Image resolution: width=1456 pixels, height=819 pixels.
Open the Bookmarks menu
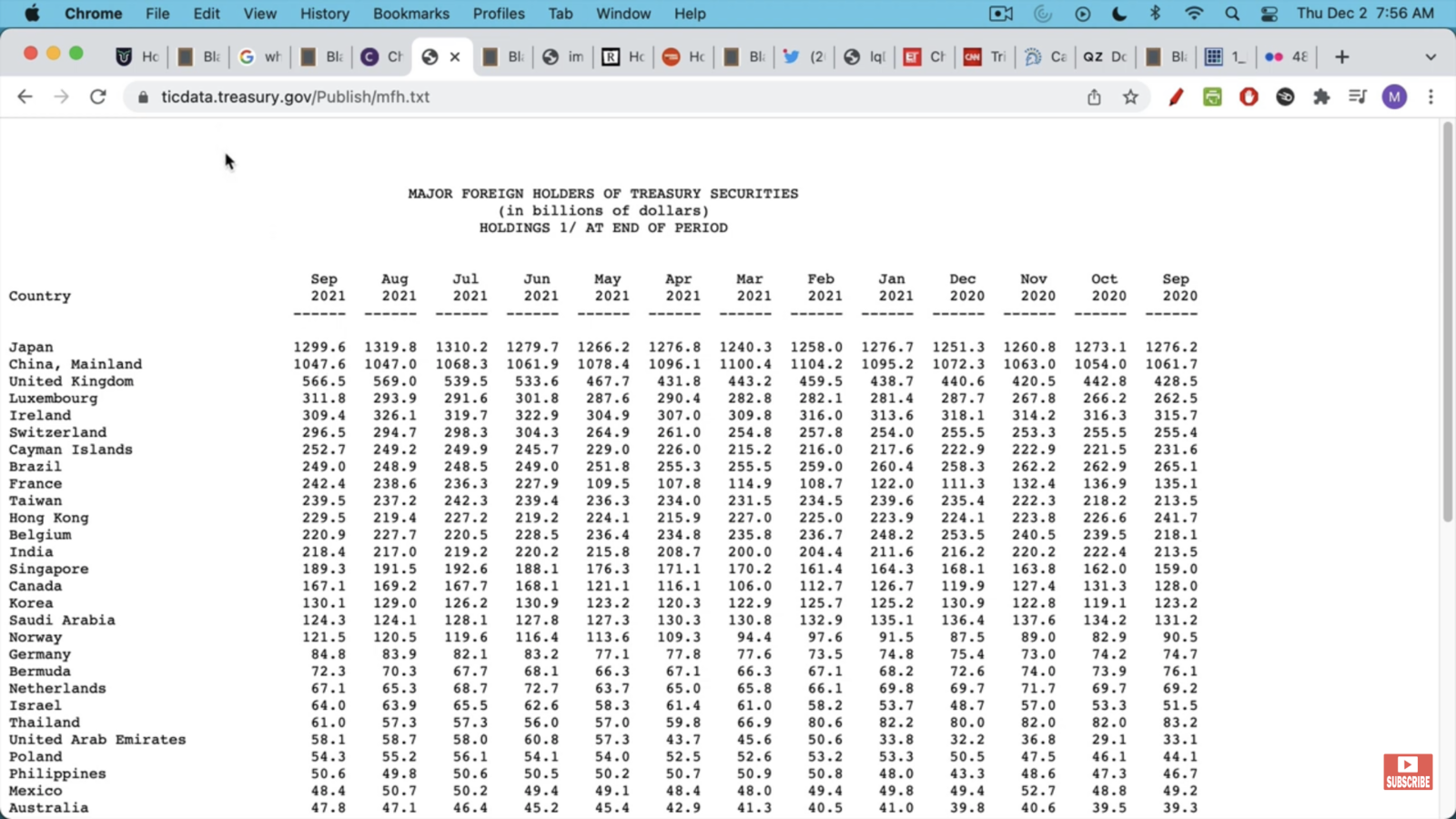tap(411, 14)
